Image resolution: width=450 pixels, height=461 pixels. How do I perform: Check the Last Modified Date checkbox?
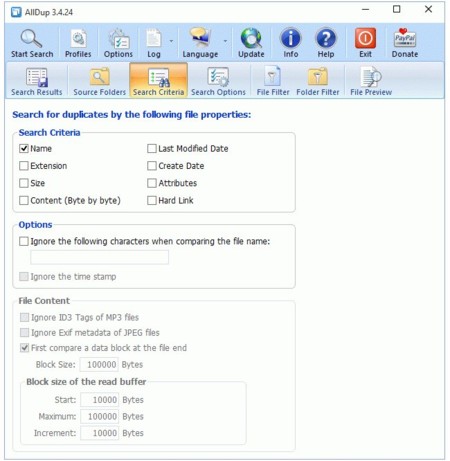(152, 148)
